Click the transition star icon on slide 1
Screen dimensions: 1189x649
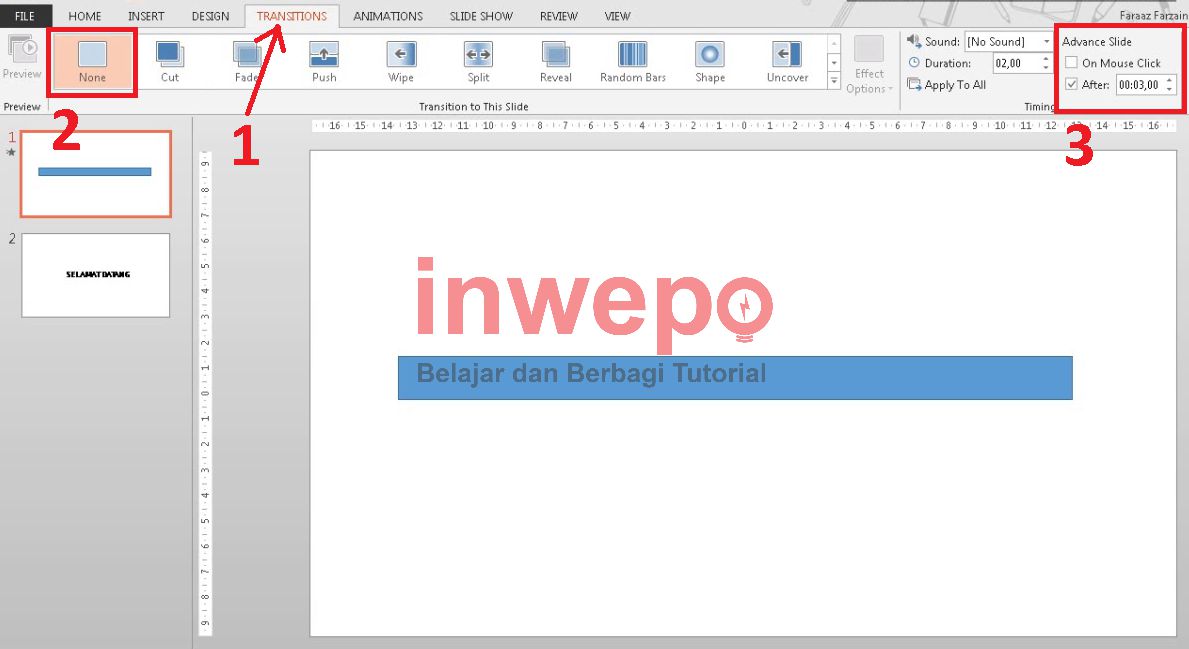coord(11,152)
